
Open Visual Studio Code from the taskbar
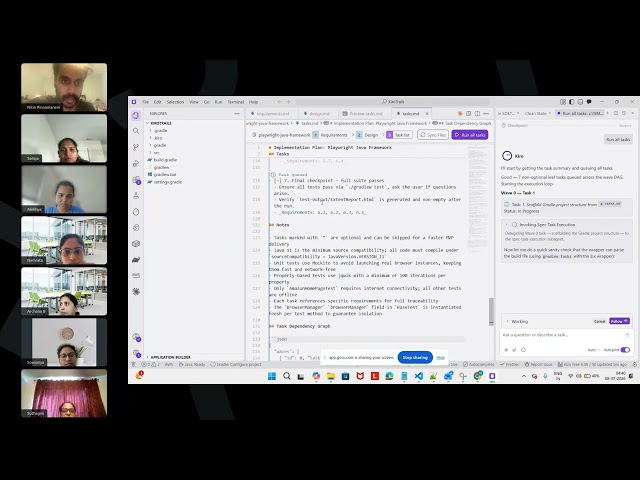point(418,376)
